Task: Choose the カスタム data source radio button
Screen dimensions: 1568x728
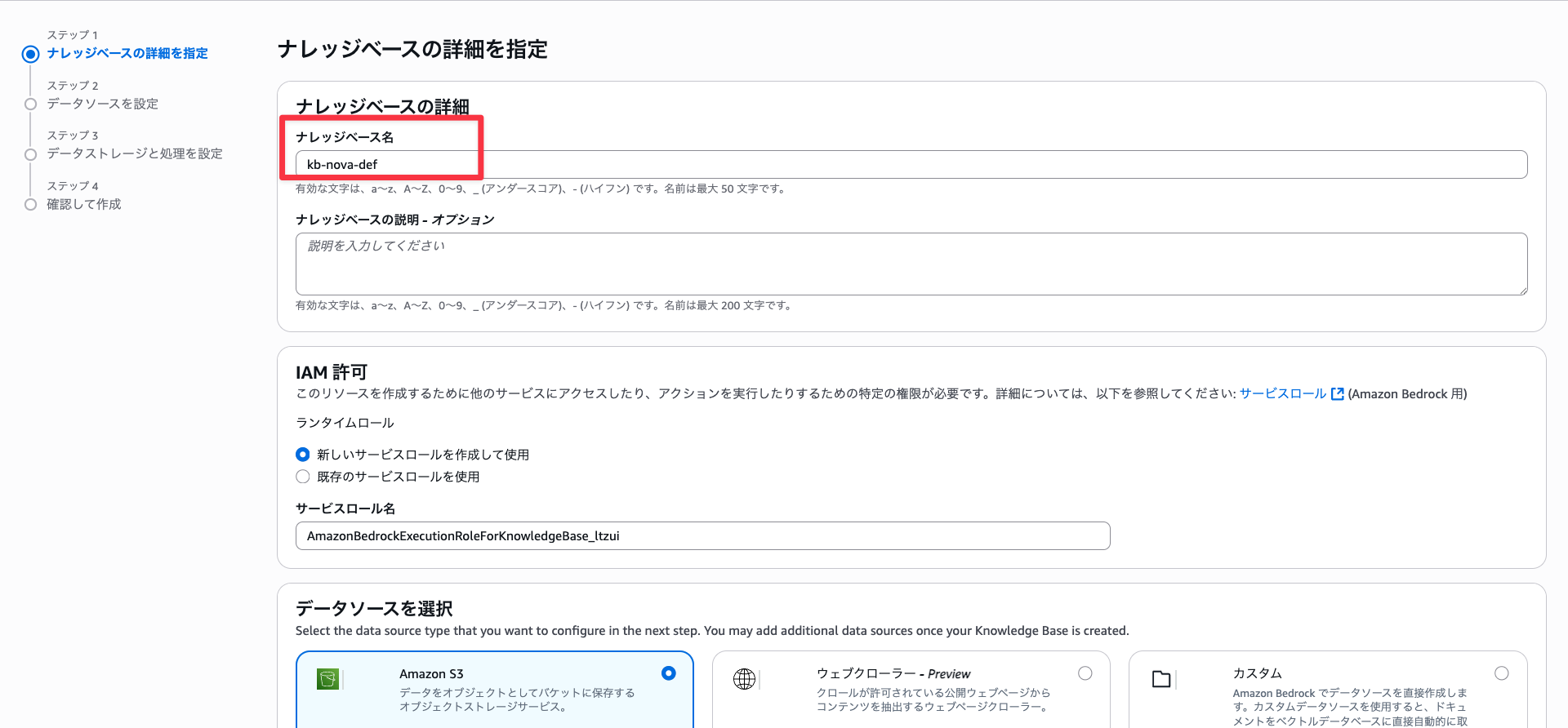Action: pyautogui.click(x=1501, y=673)
